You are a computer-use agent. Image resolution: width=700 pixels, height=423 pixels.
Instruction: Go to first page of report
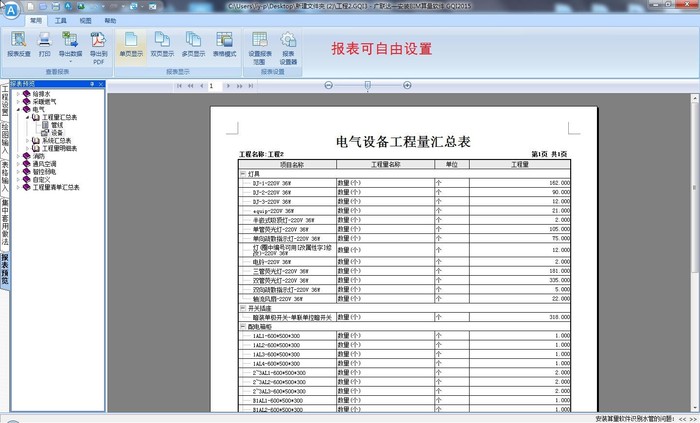click(x=179, y=86)
